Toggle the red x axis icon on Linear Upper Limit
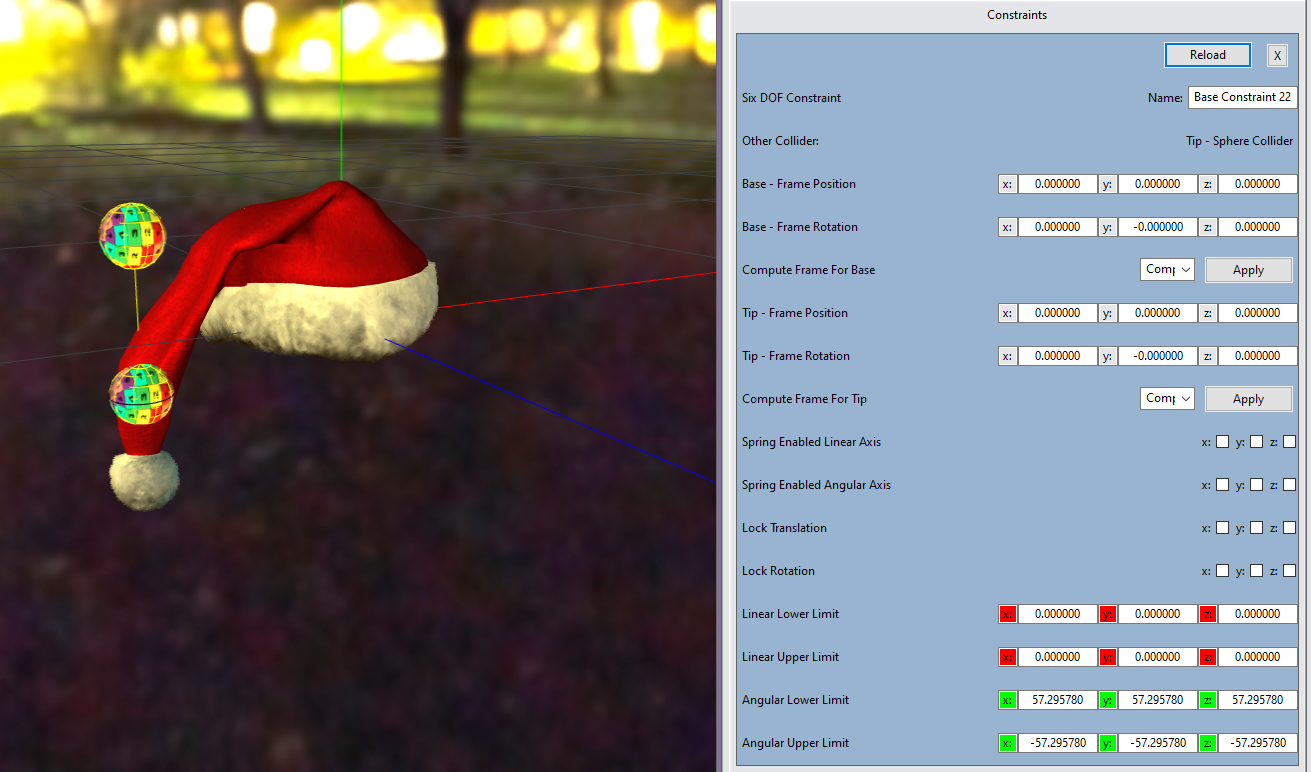This screenshot has height=772, width=1311. [1007, 657]
